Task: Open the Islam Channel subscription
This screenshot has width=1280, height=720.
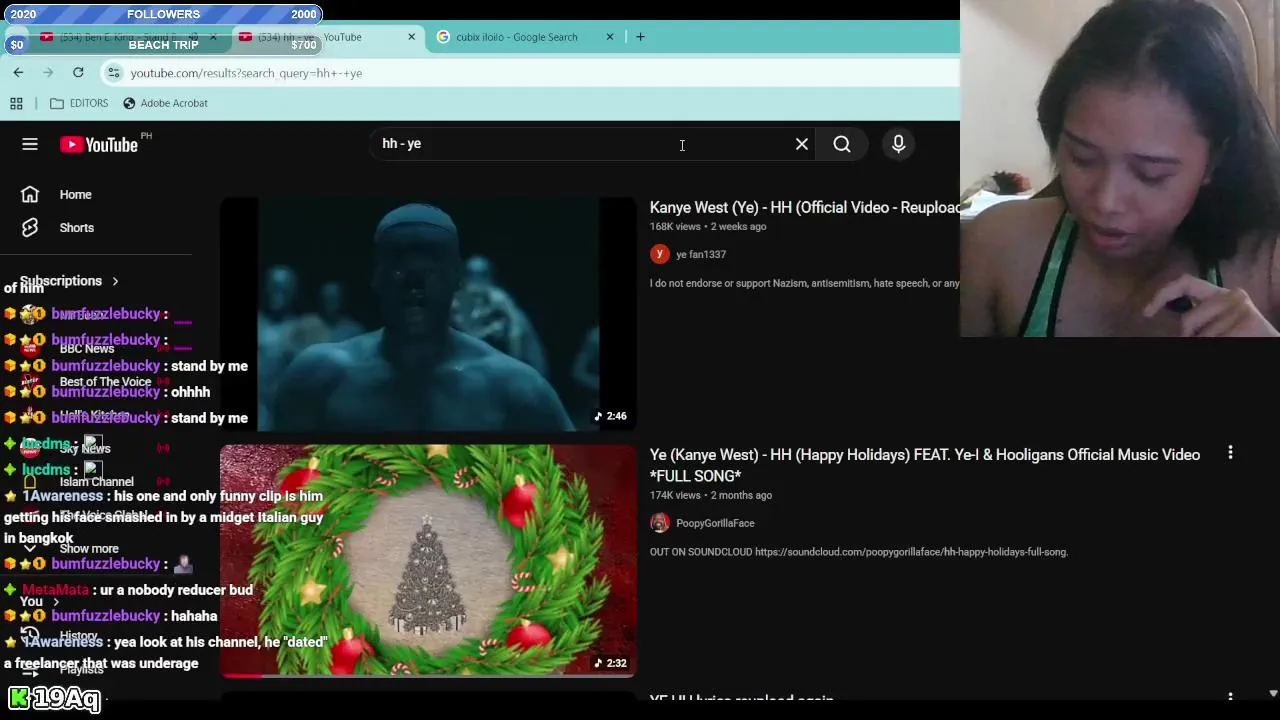Action: point(96,482)
